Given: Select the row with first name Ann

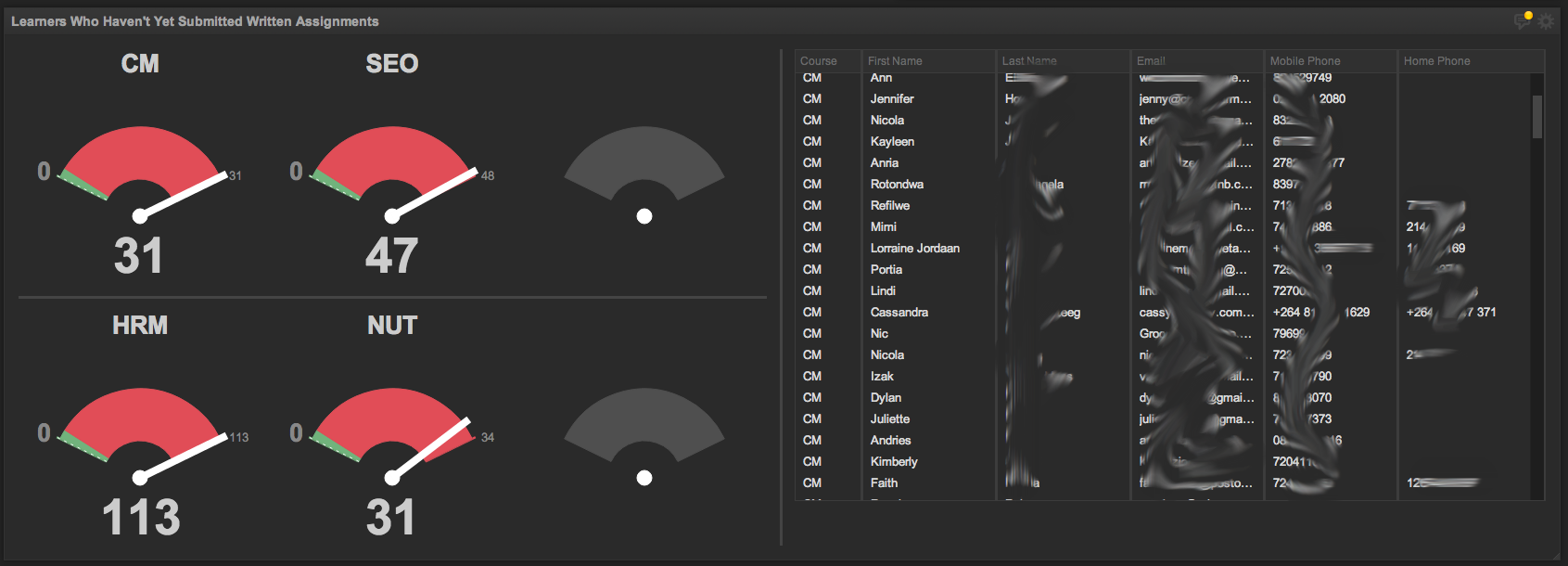Looking at the screenshot, I should pyautogui.click(x=1164, y=78).
